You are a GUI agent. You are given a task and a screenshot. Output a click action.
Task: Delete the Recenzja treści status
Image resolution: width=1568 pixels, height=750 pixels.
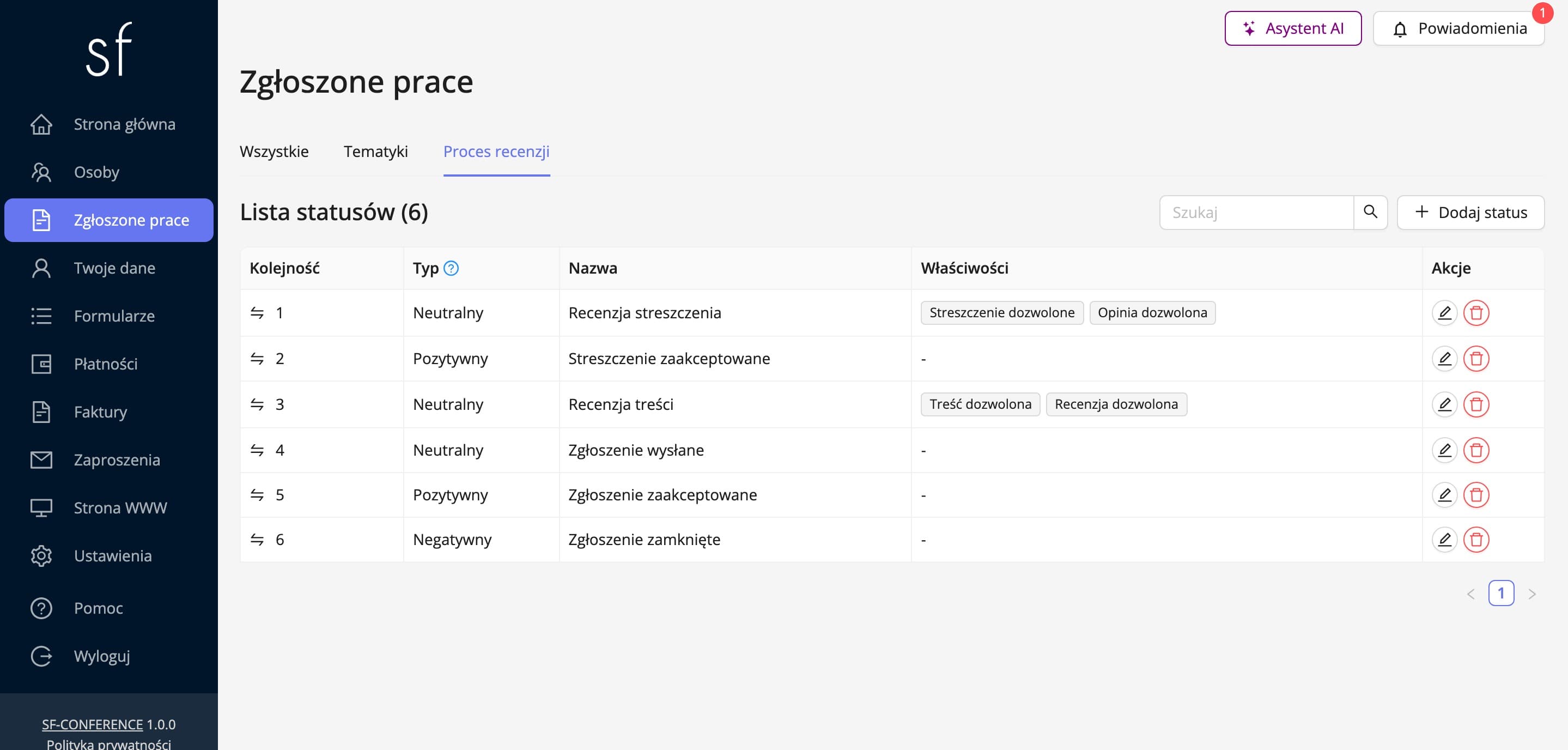click(x=1476, y=404)
